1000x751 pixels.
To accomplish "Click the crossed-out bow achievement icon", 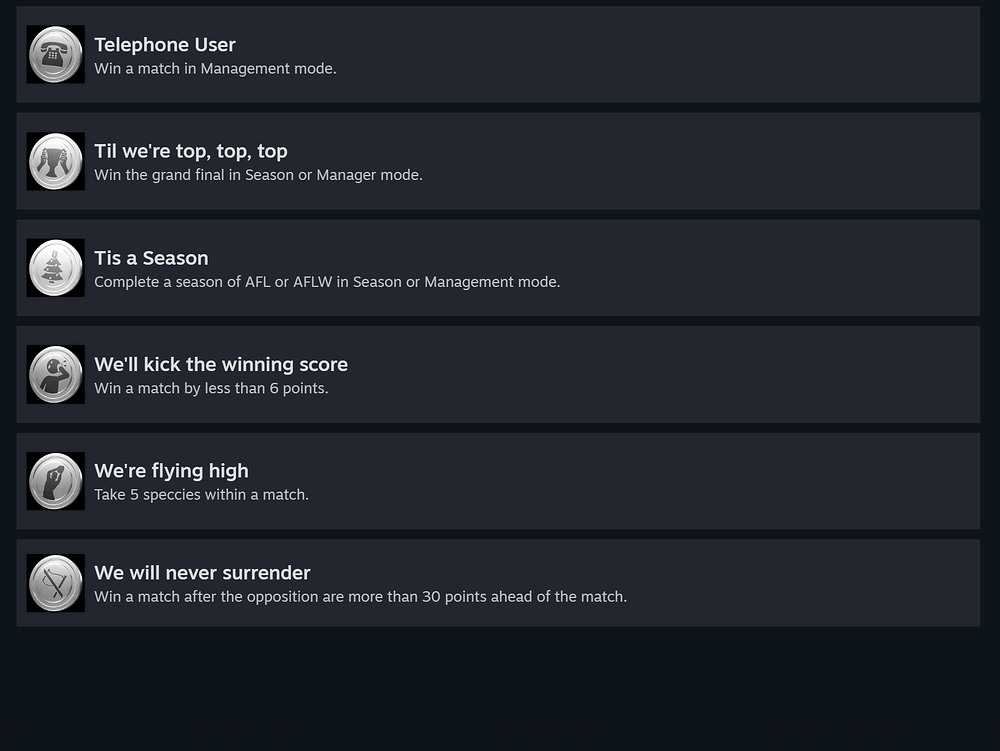I will [x=55, y=583].
